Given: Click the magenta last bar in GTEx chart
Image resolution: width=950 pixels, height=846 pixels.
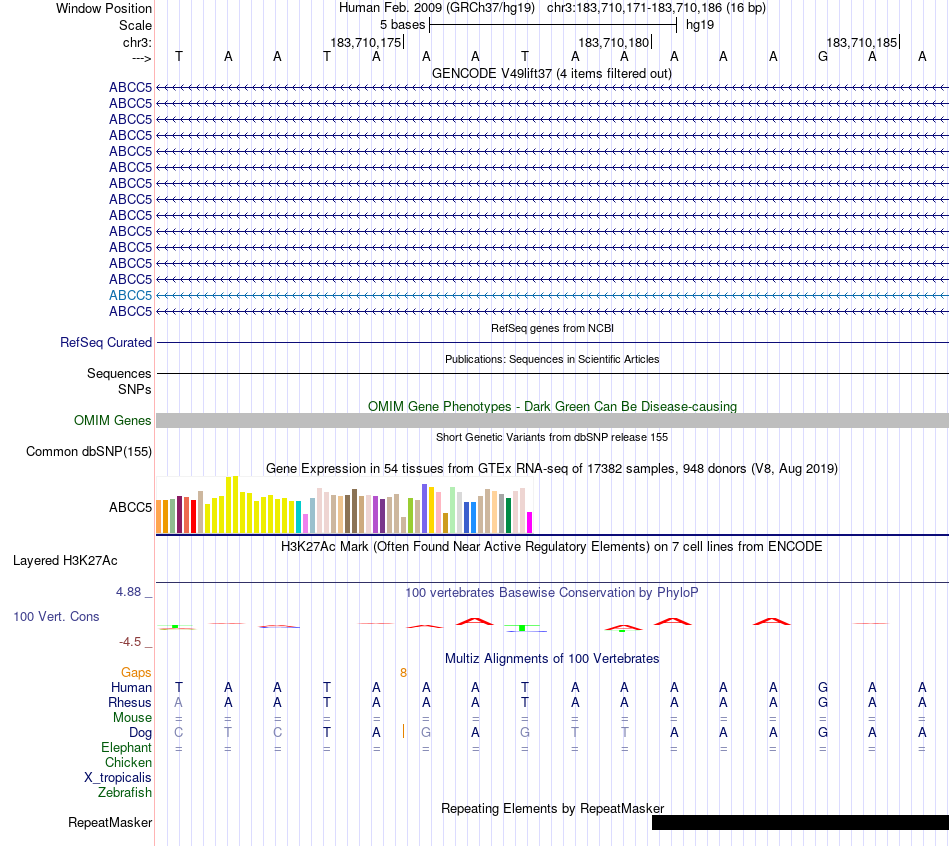Looking at the screenshot, I should 530,522.
